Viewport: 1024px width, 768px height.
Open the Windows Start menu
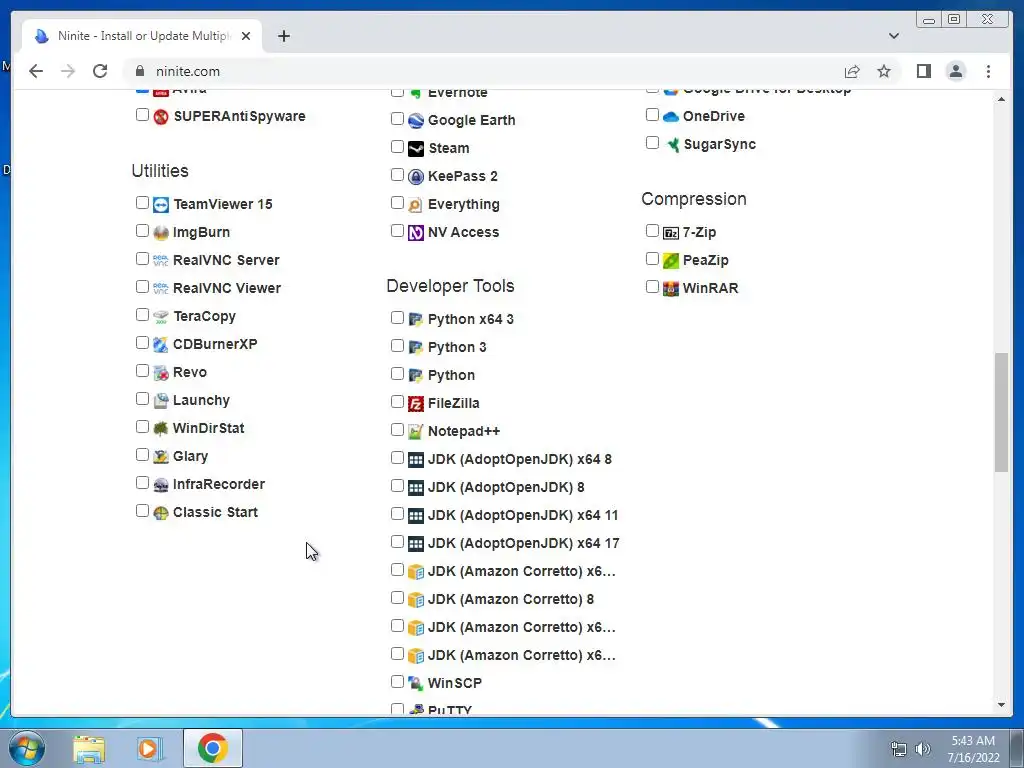27,748
